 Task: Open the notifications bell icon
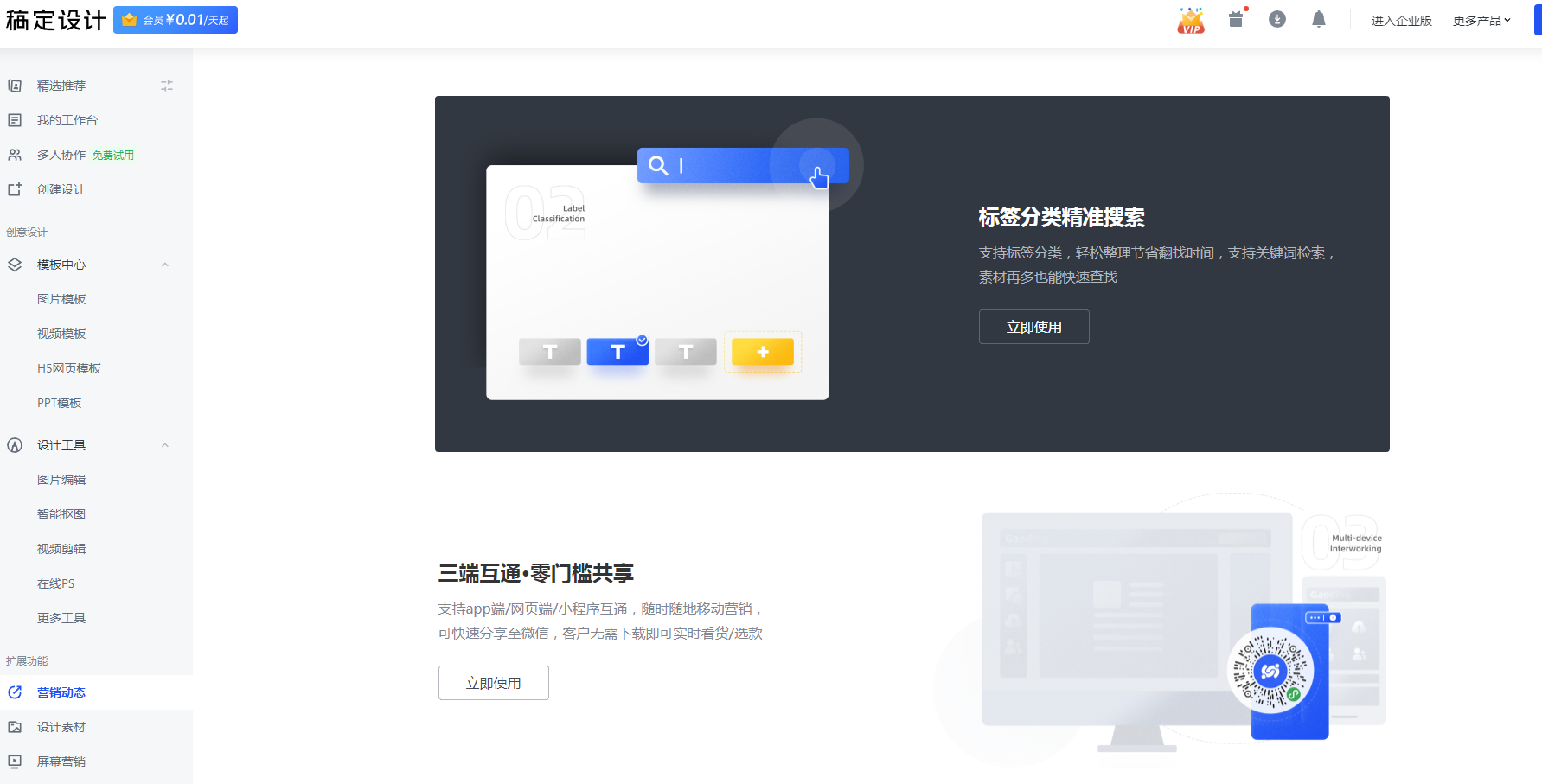click(x=1319, y=20)
